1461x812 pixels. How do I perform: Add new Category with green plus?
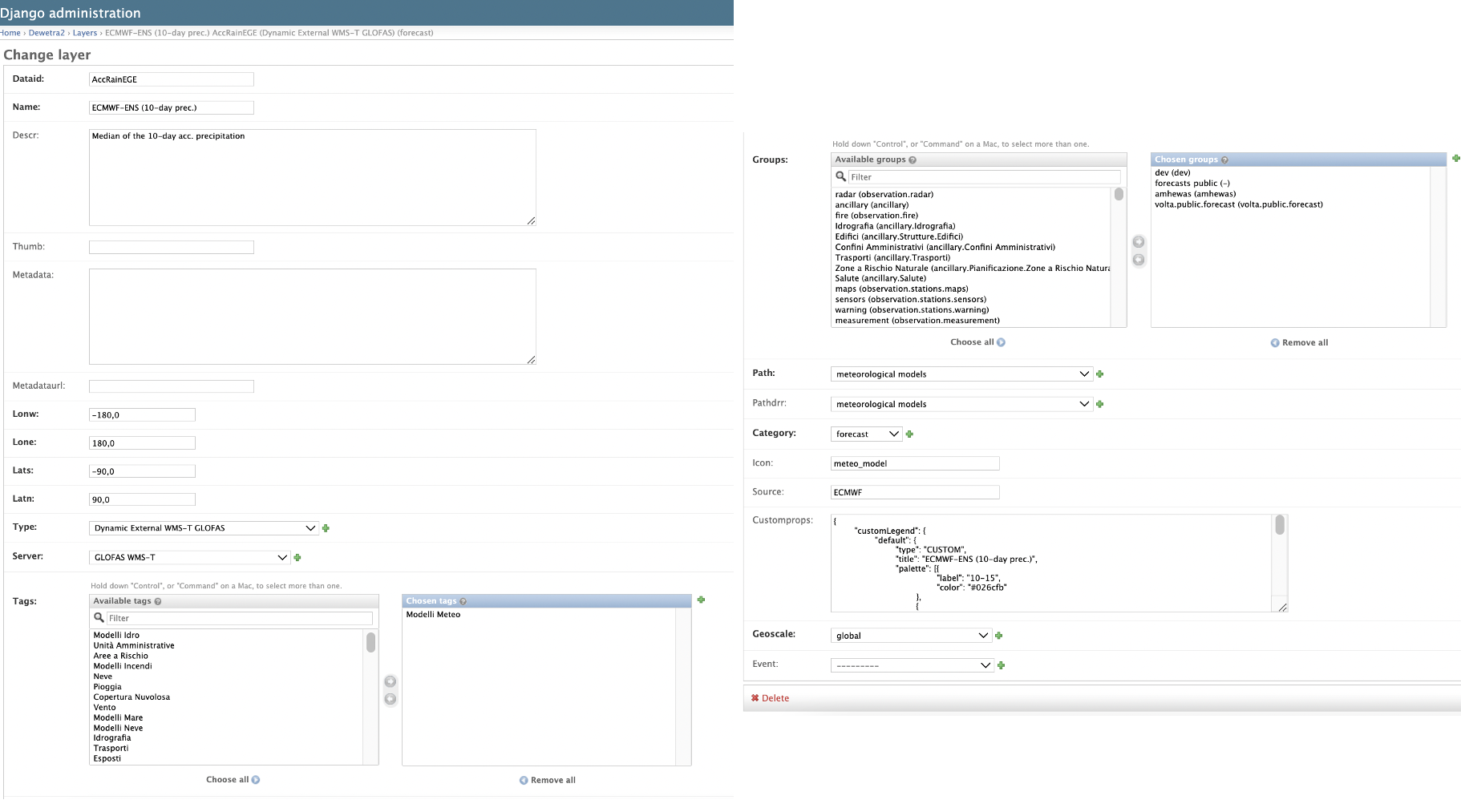[x=909, y=434]
